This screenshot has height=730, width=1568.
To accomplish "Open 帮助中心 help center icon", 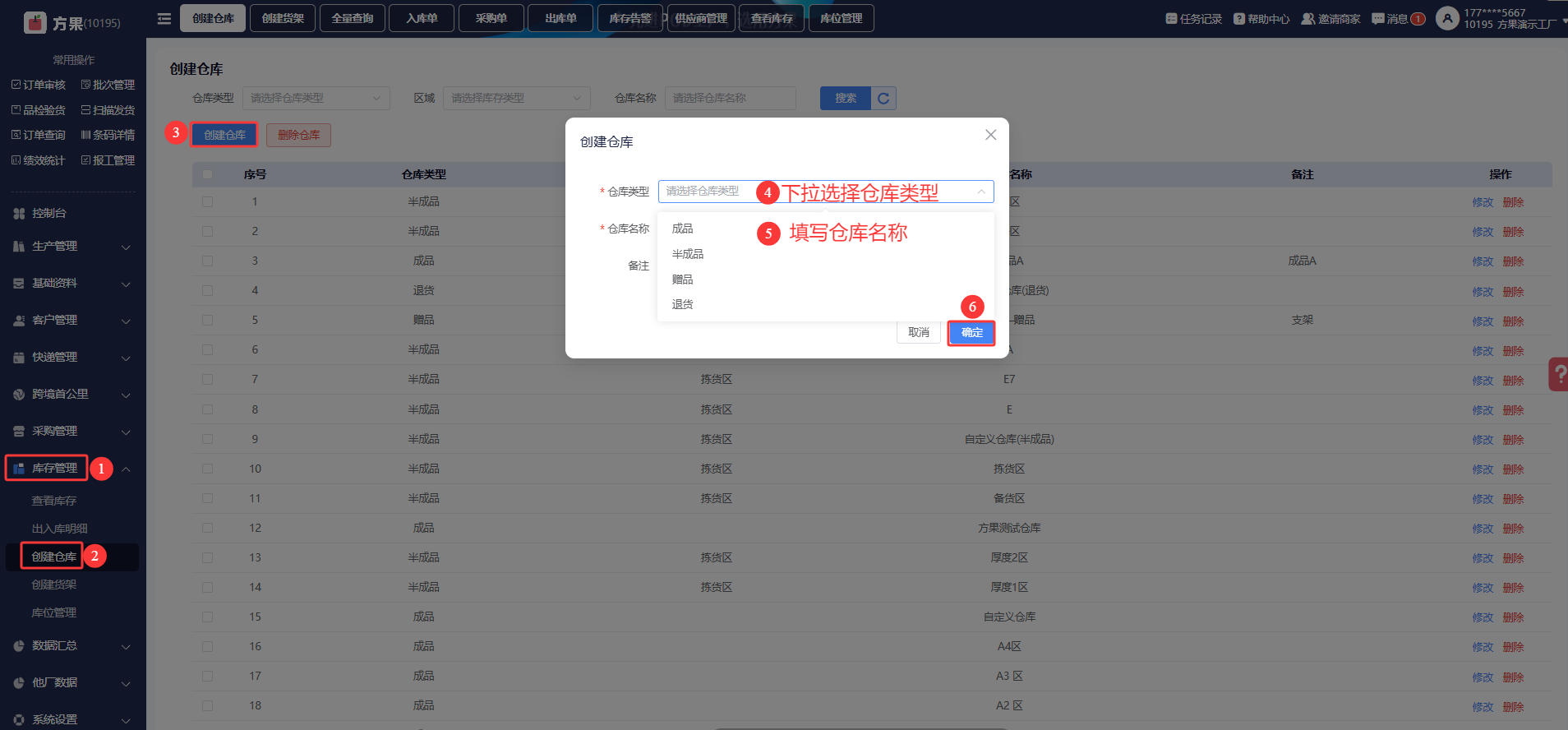I will pyautogui.click(x=1239, y=19).
